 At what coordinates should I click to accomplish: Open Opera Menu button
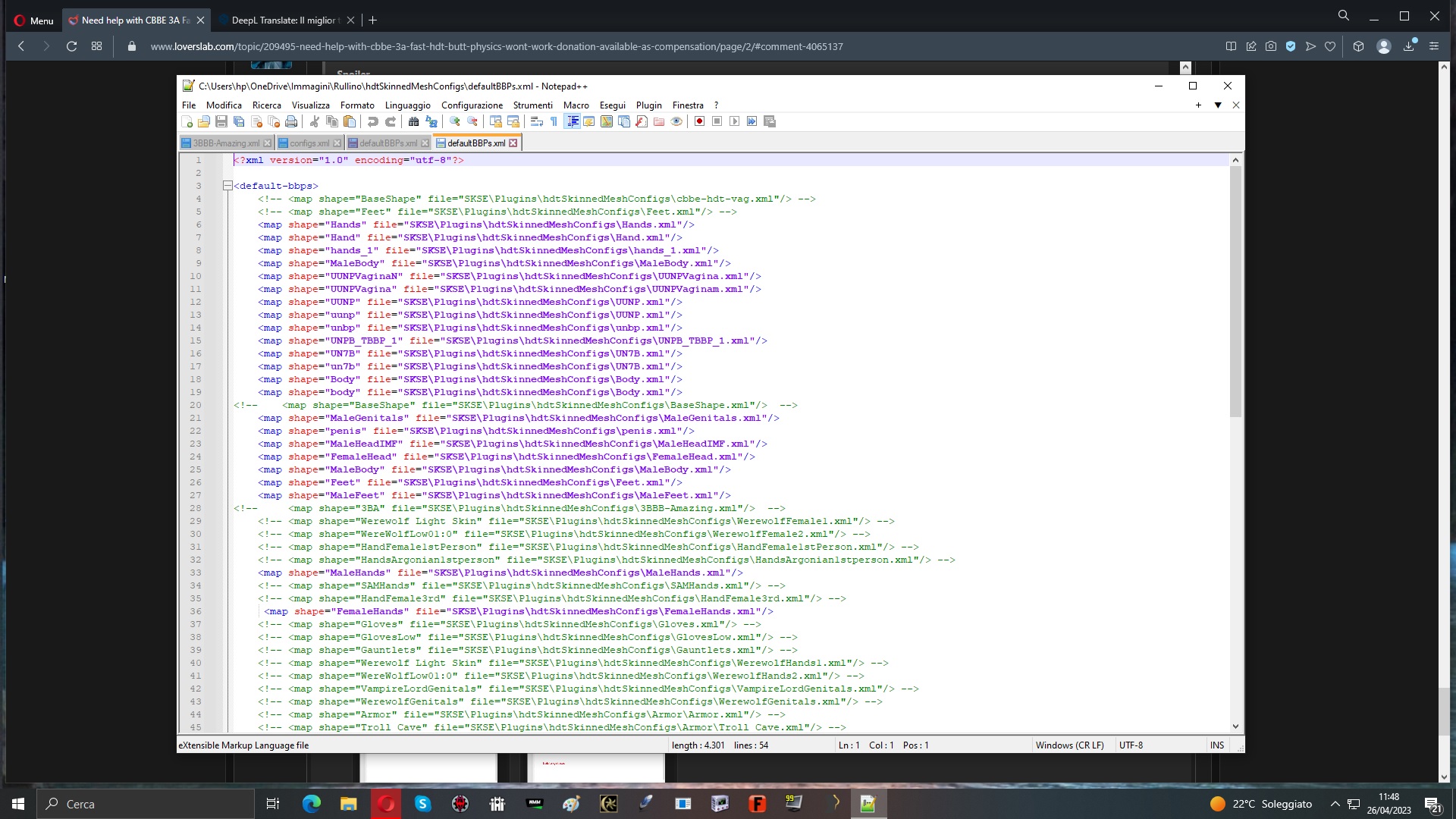tap(34, 20)
